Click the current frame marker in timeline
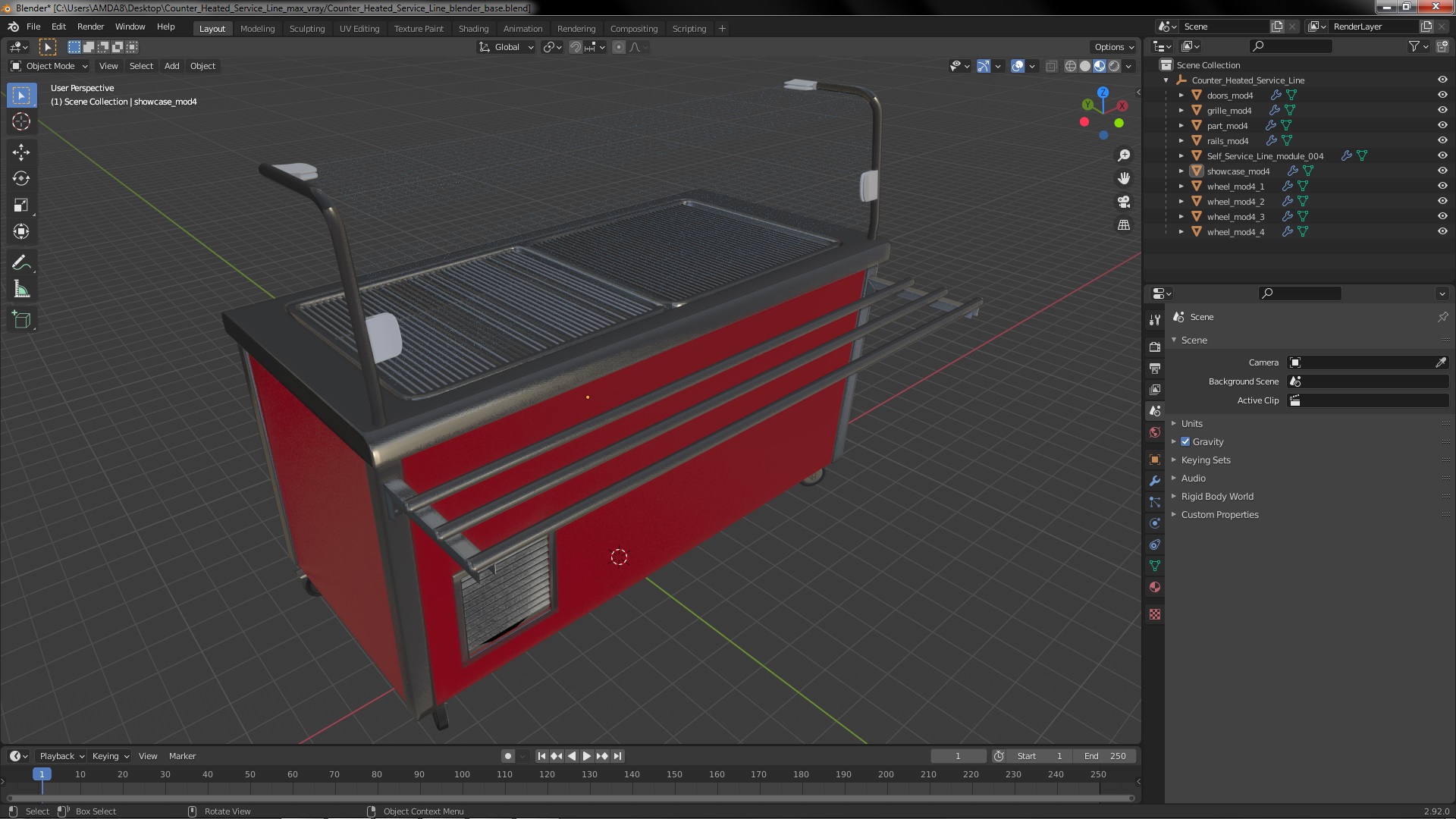 42,774
